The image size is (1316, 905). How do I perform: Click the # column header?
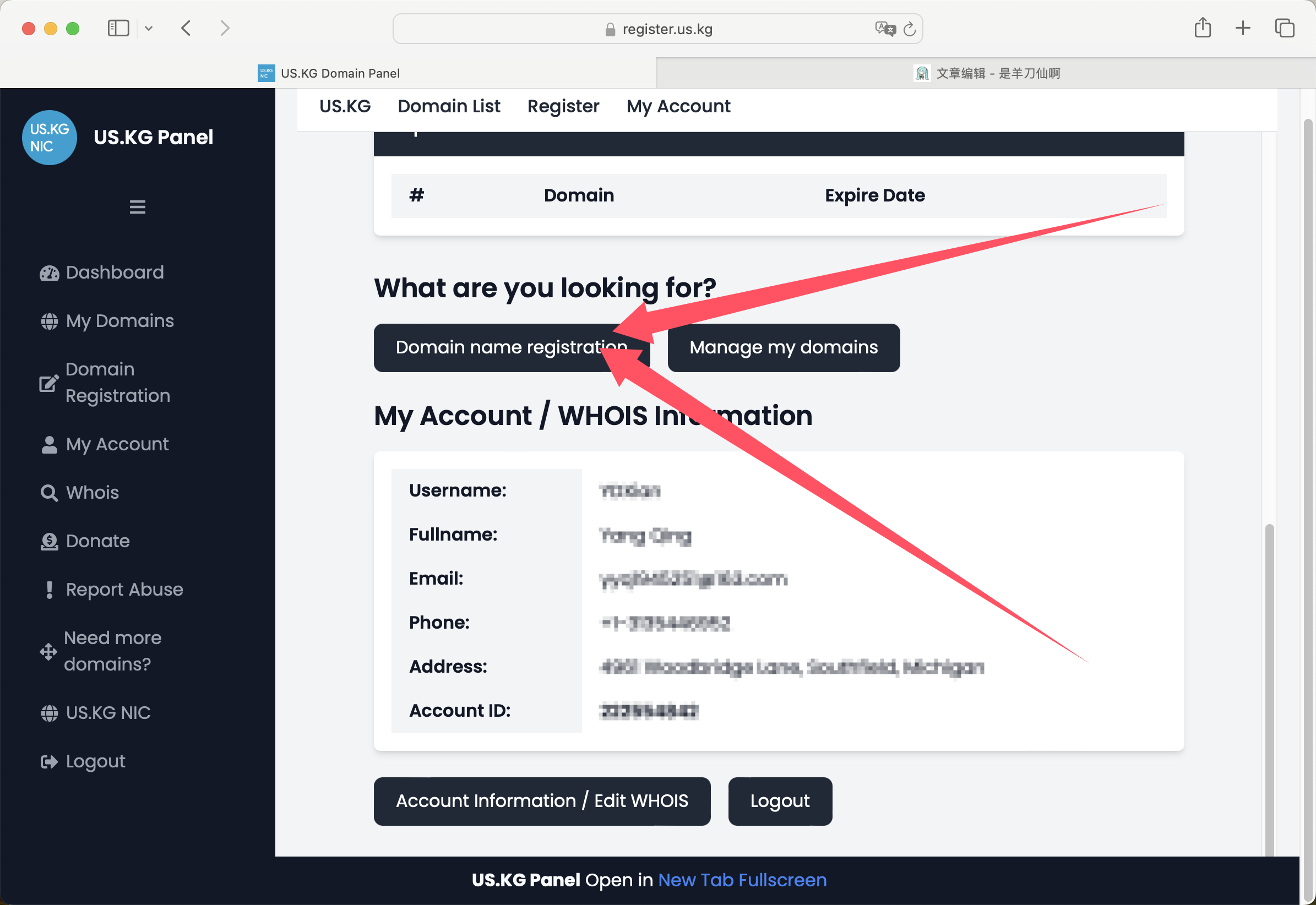pyautogui.click(x=416, y=195)
